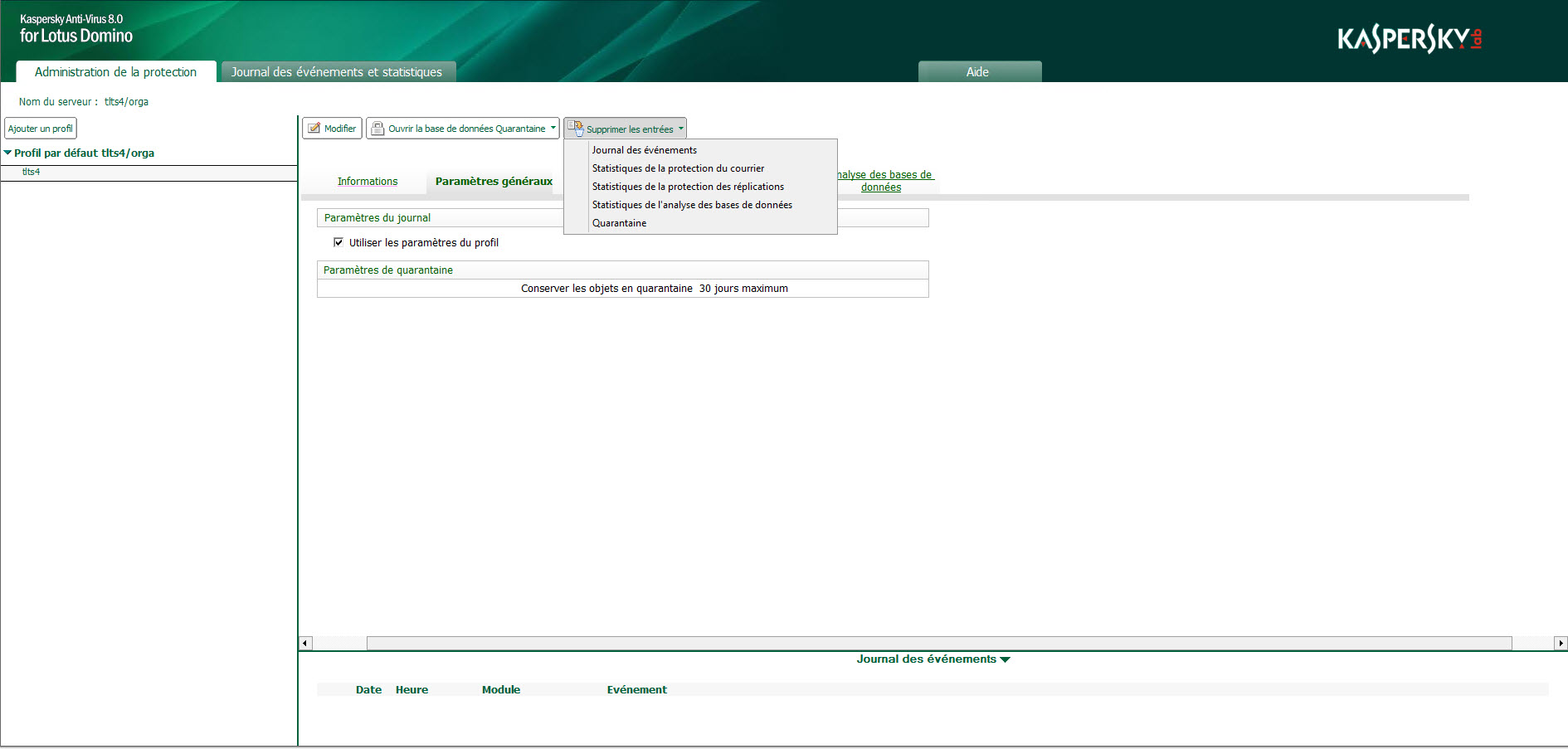This screenshot has height=749, width=1568.
Task: Expand the Journal des événements bottom panel
Action: (1006, 659)
